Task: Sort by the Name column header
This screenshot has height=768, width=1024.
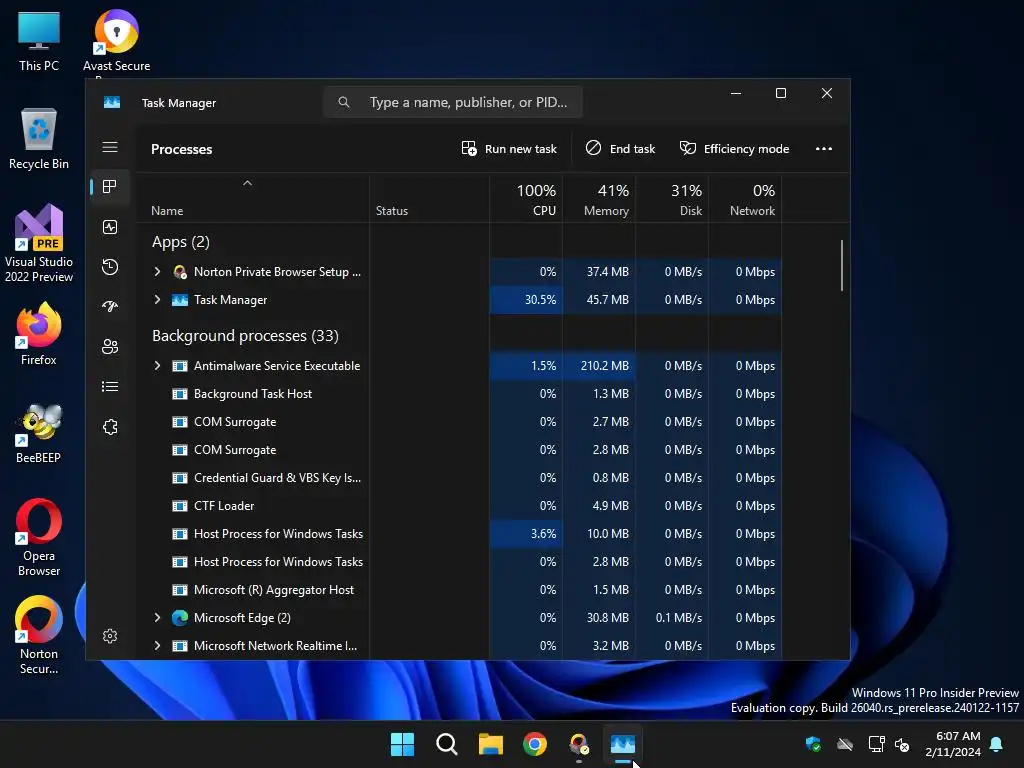Action: tap(253, 199)
